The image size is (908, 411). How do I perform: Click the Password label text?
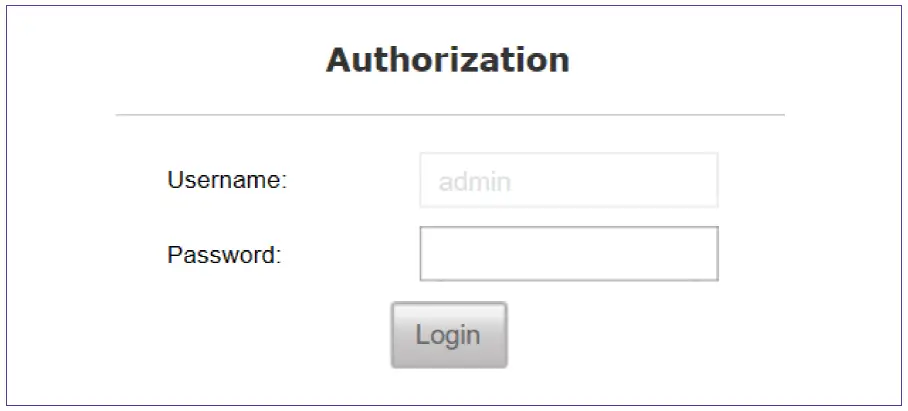(x=224, y=254)
